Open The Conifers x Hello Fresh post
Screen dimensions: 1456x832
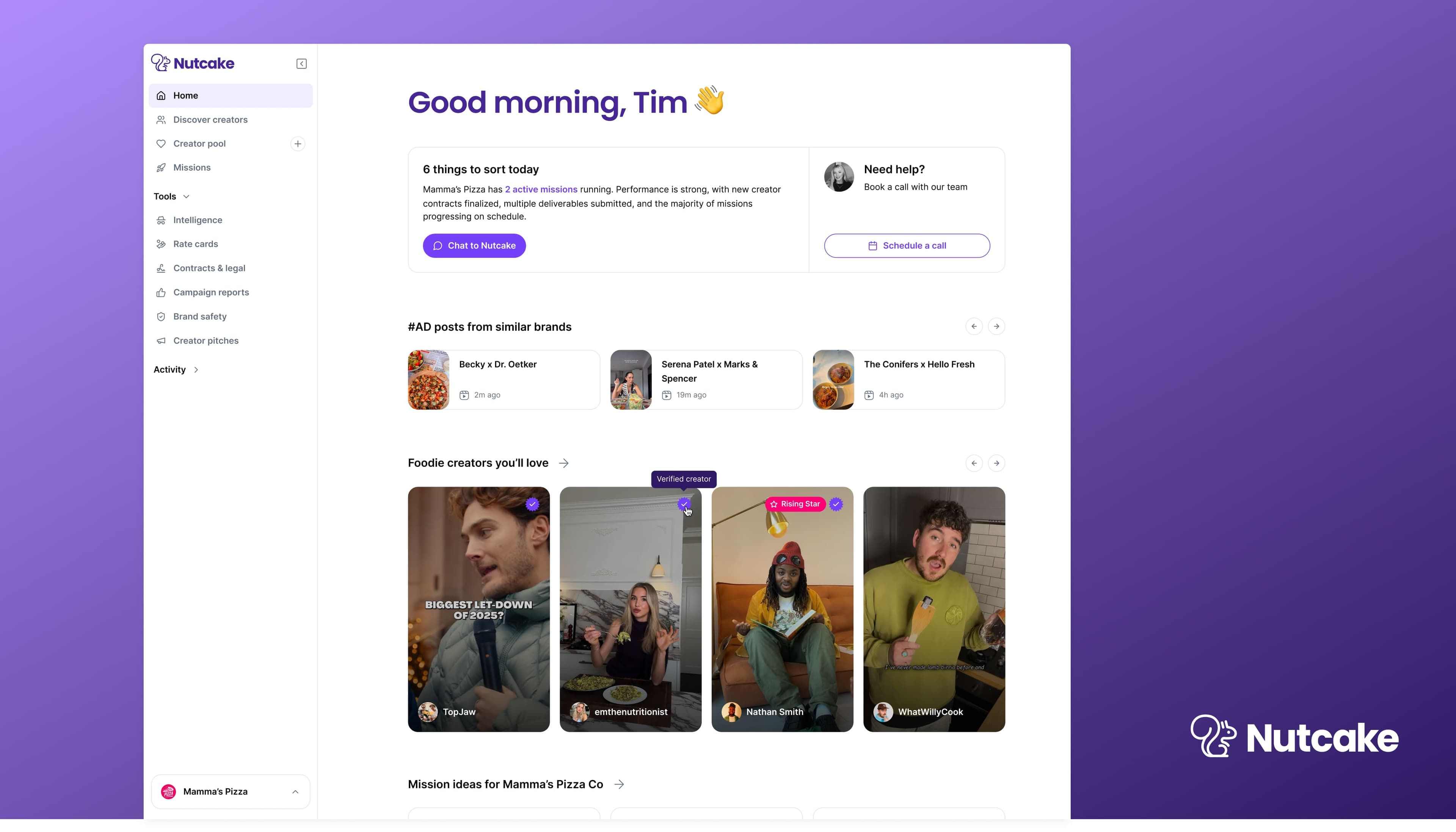pos(908,380)
